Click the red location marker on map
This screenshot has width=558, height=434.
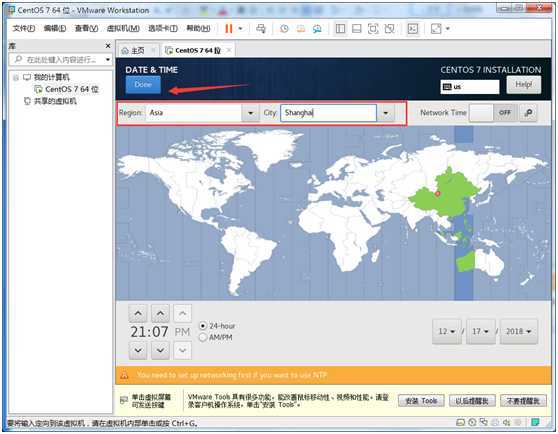coord(438,194)
